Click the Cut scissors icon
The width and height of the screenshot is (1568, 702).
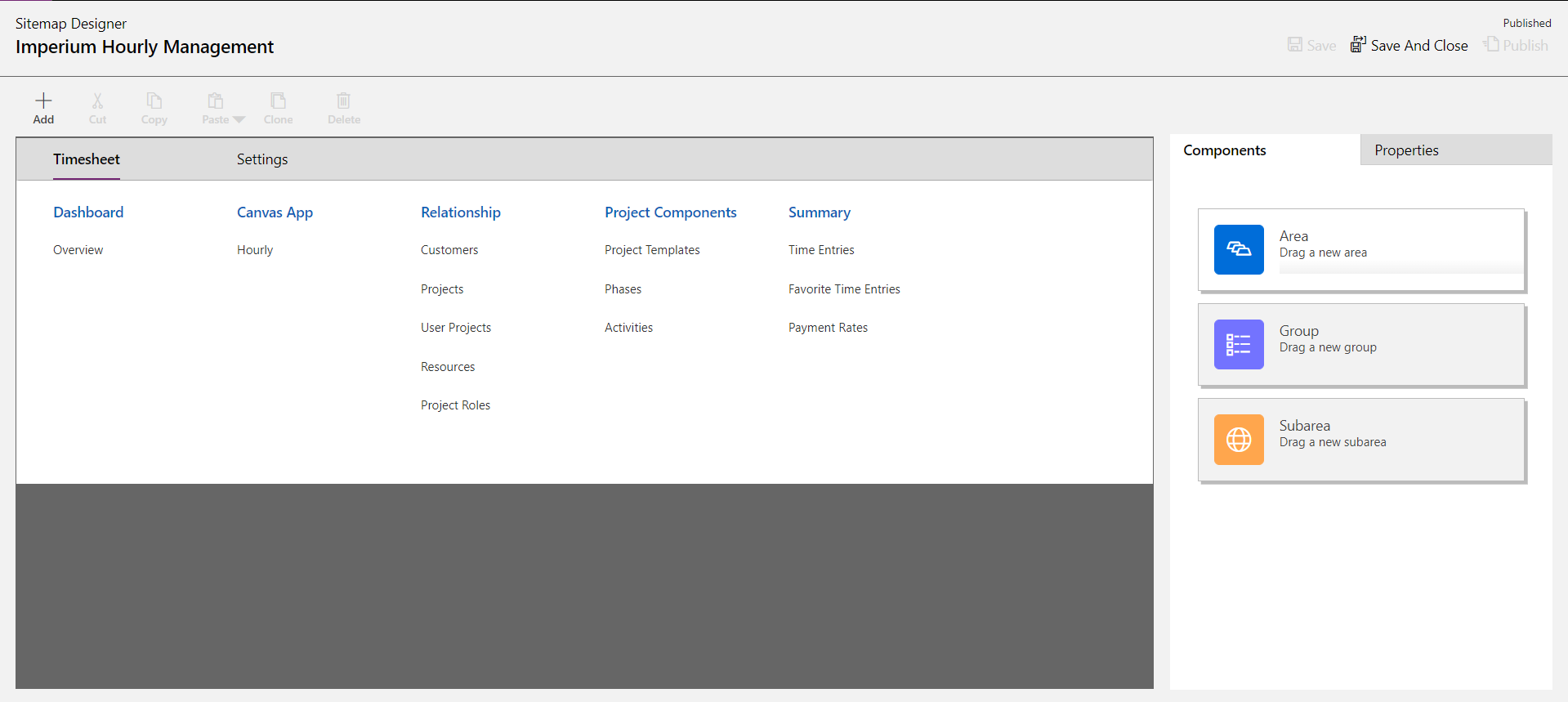(97, 101)
